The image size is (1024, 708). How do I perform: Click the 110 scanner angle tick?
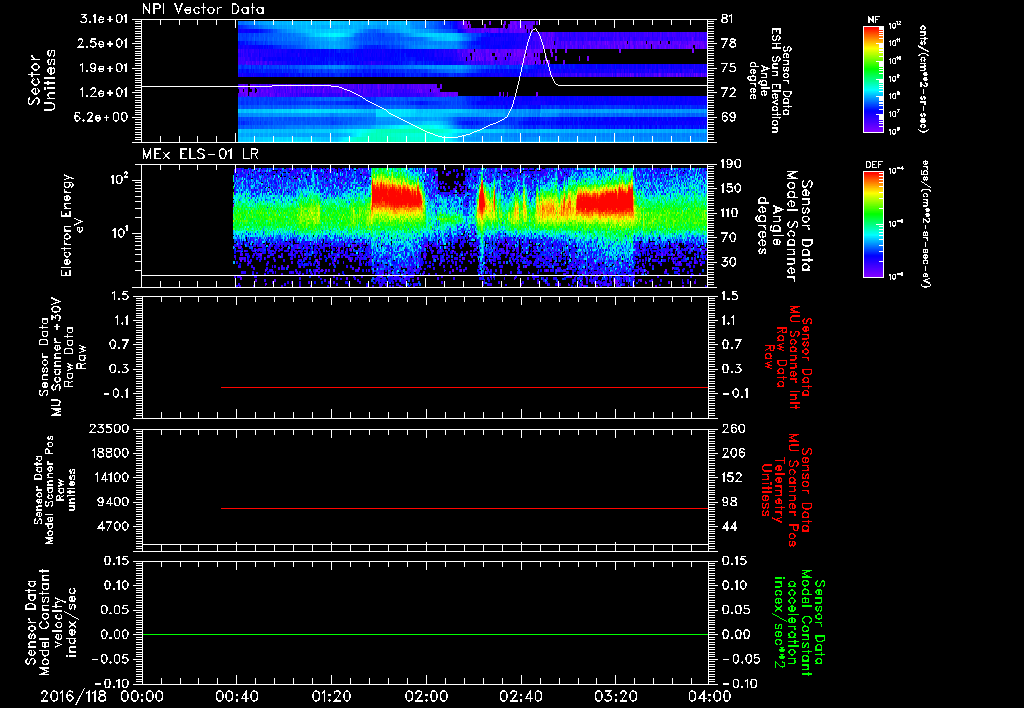pos(732,213)
